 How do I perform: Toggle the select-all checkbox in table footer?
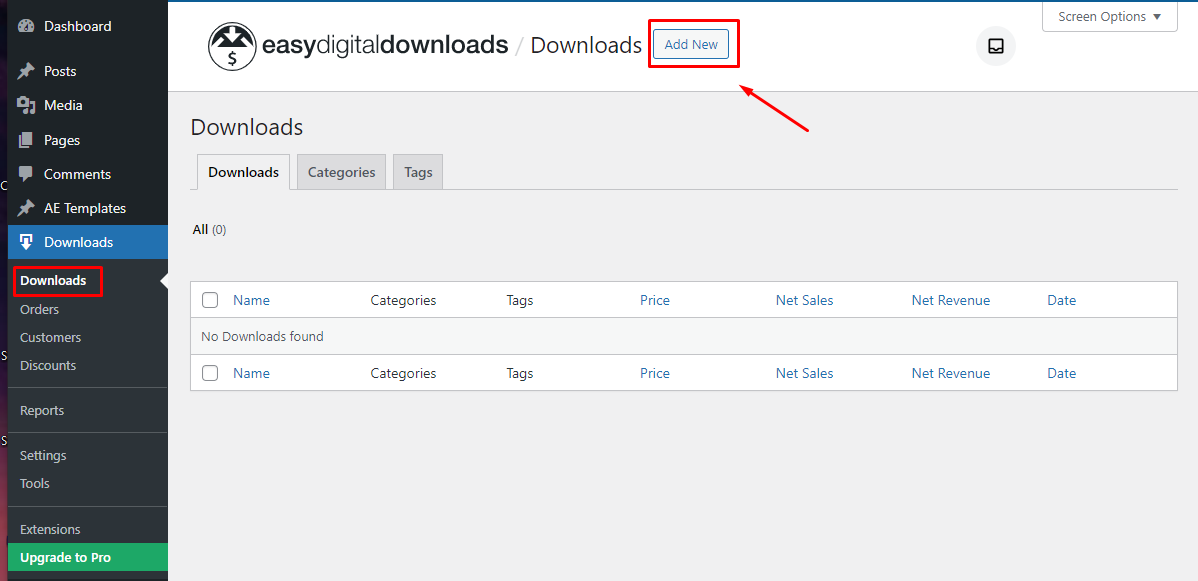pyautogui.click(x=210, y=373)
